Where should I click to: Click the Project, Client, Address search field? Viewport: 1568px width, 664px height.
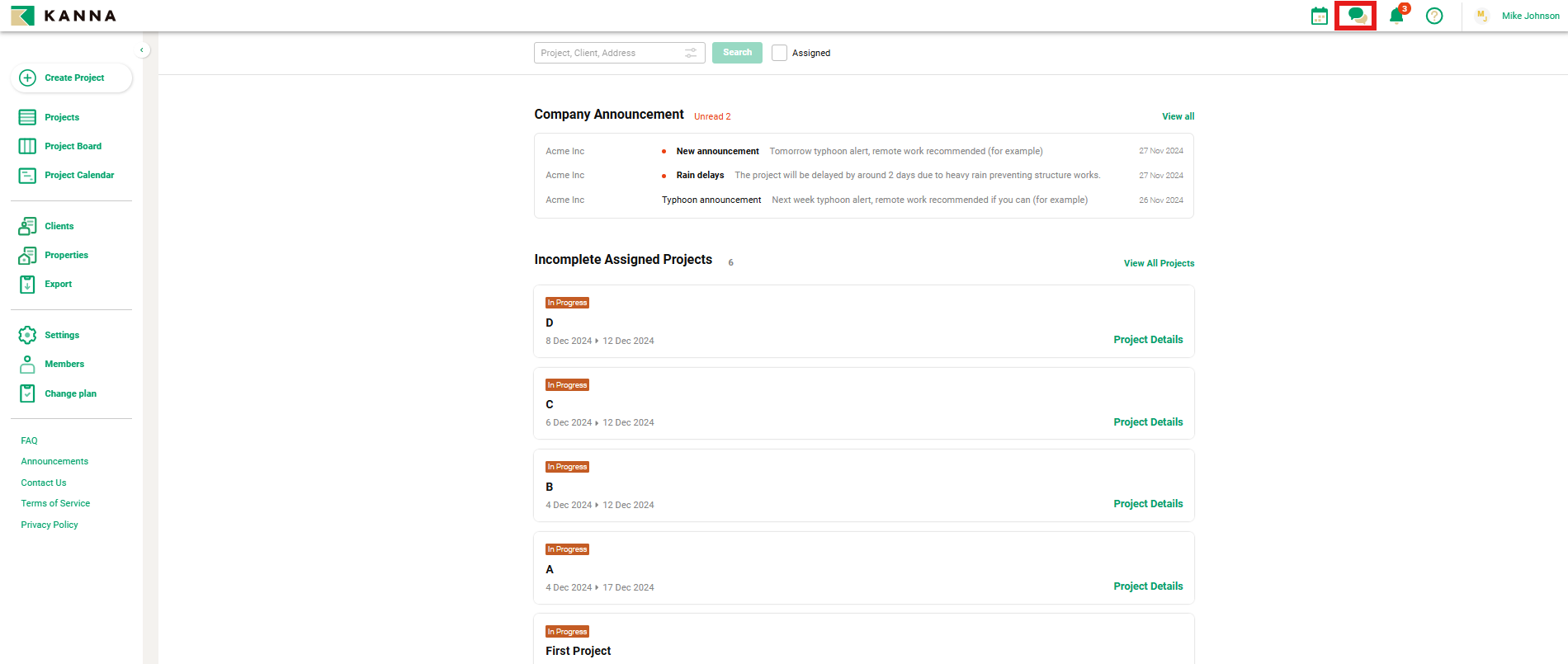607,53
